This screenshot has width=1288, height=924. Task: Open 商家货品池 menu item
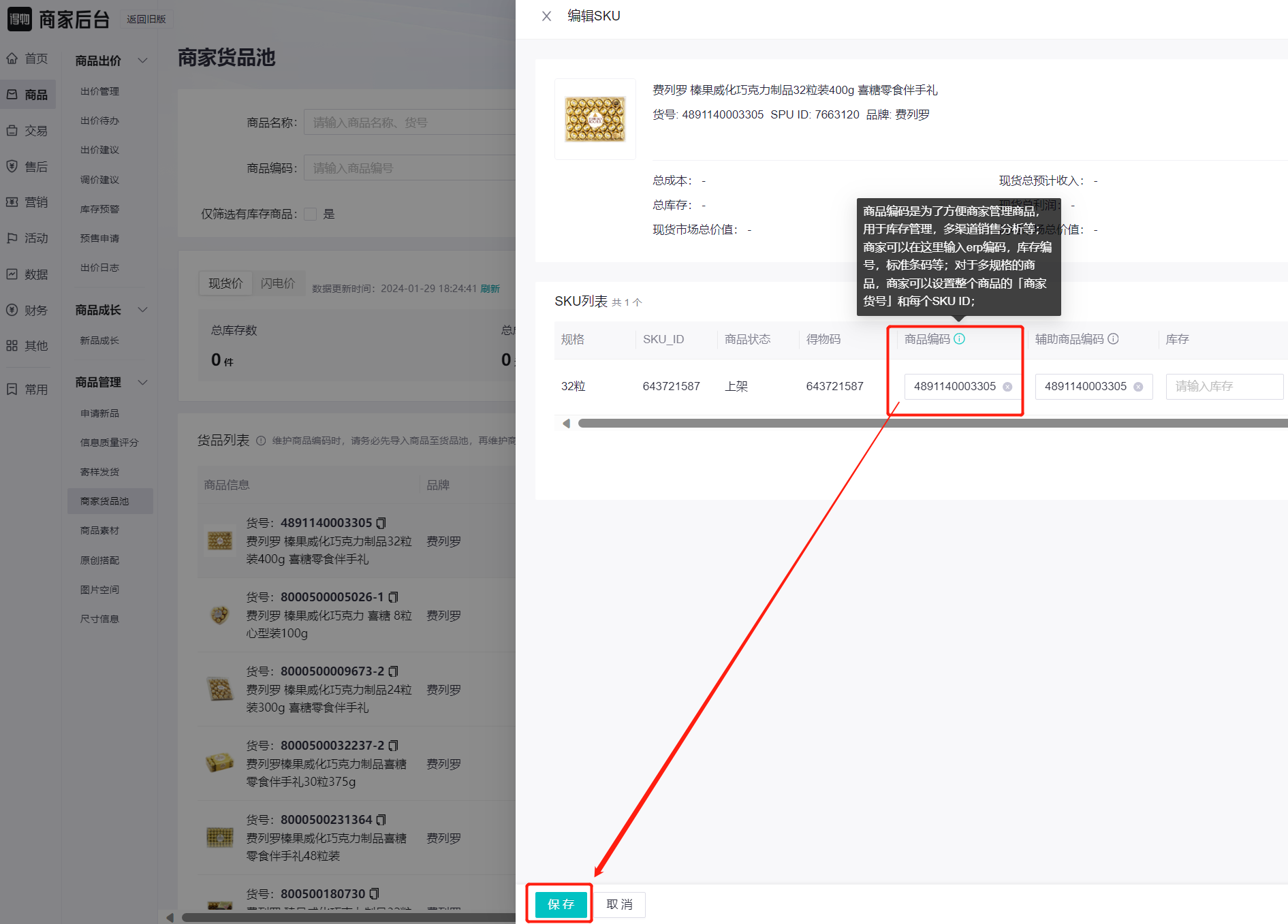pos(110,501)
